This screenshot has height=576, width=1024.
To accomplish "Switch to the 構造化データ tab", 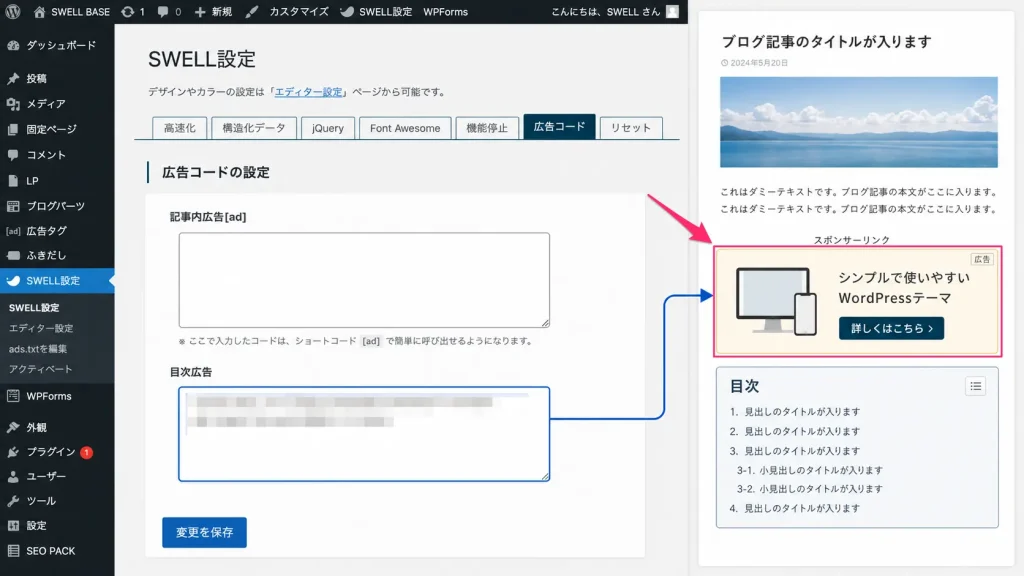I will (254, 128).
